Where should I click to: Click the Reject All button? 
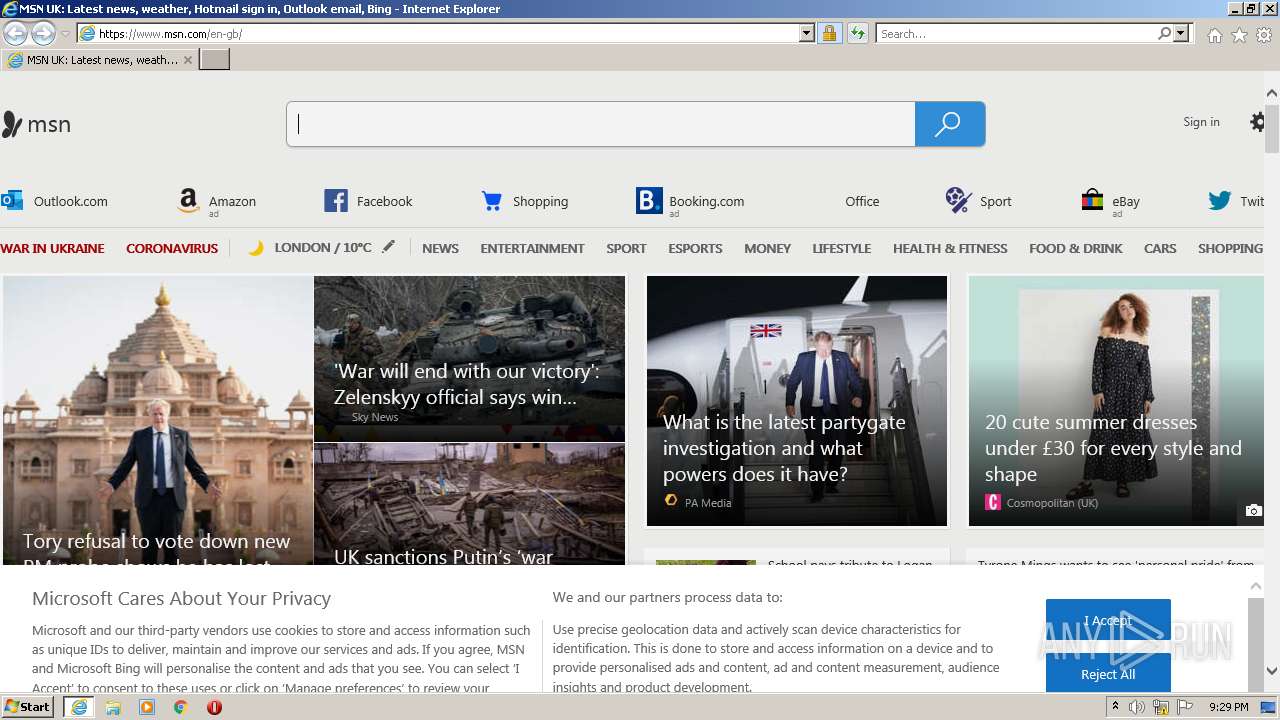pyautogui.click(x=1108, y=675)
